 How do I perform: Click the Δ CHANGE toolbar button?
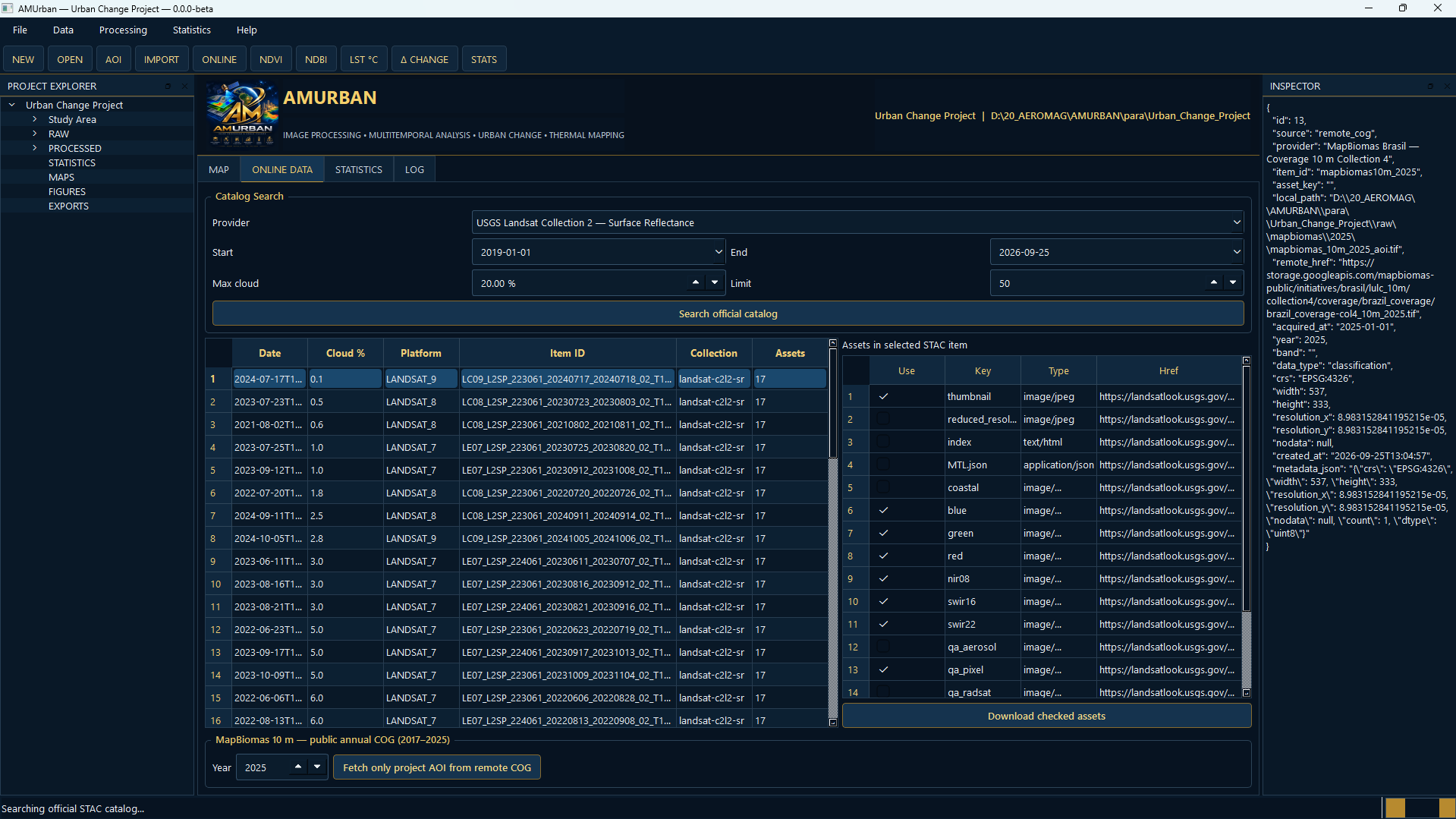[424, 59]
